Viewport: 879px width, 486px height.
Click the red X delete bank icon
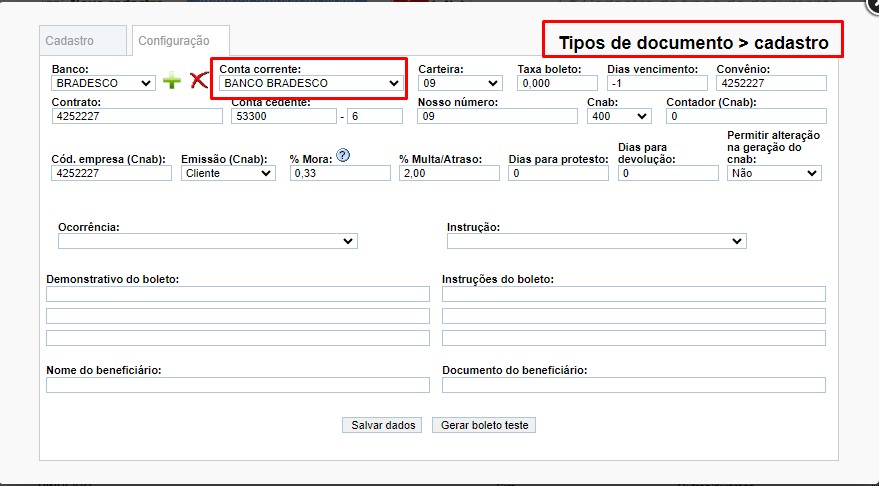coord(198,80)
